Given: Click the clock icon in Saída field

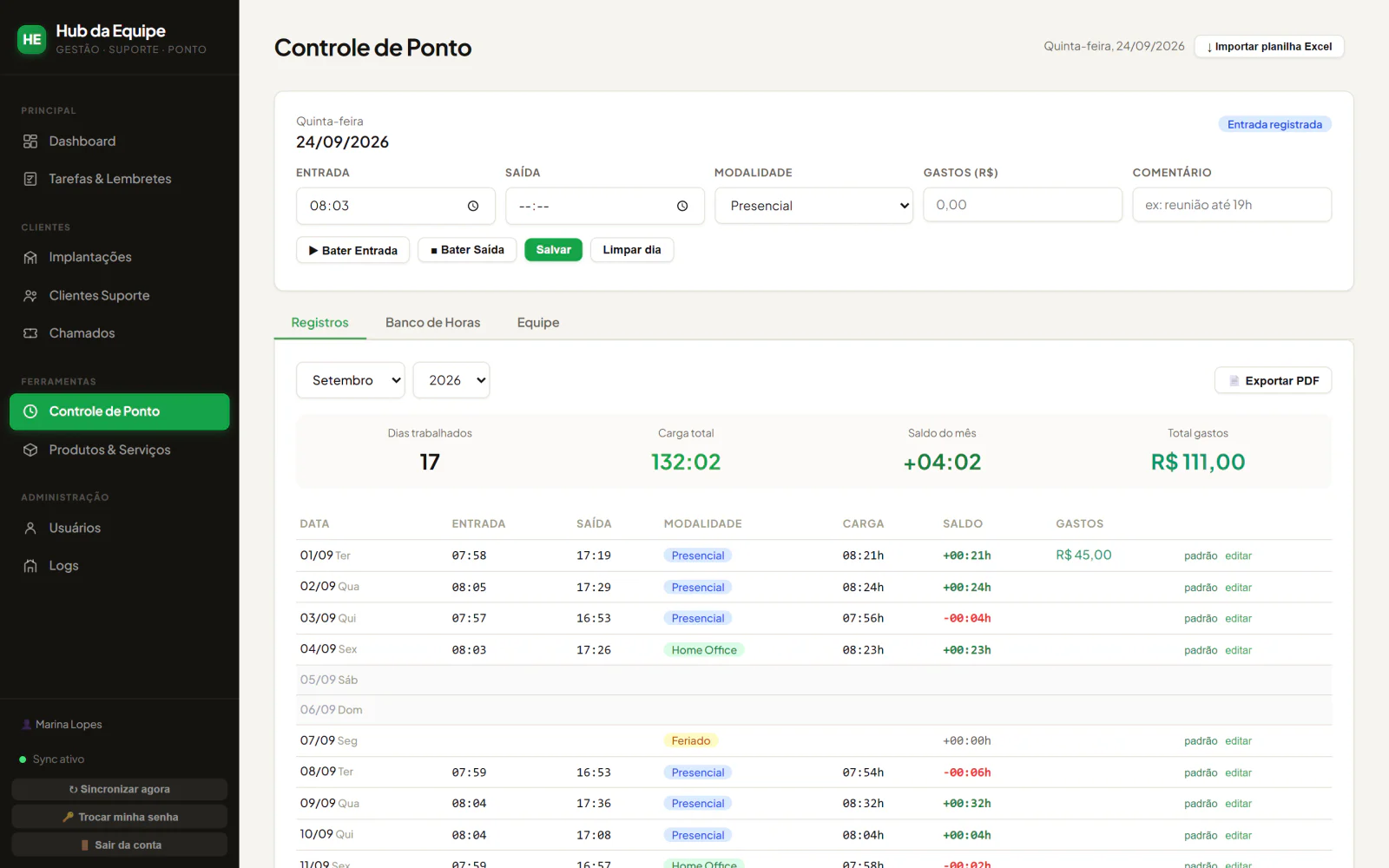Looking at the screenshot, I should pyautogui.click(x=682, y=206).
